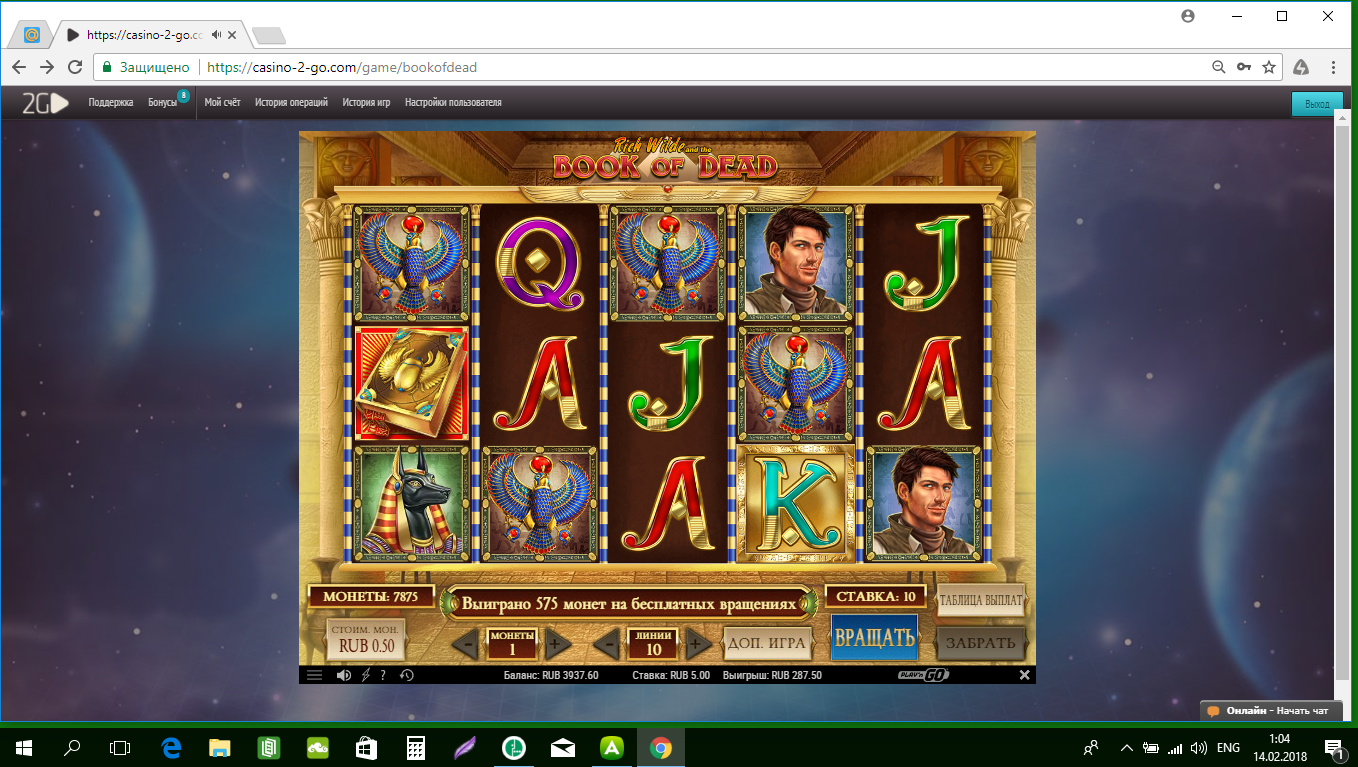Open taskbar search magnifier
This screenshot has height=767, width=1358.
(x=72, y=746)
